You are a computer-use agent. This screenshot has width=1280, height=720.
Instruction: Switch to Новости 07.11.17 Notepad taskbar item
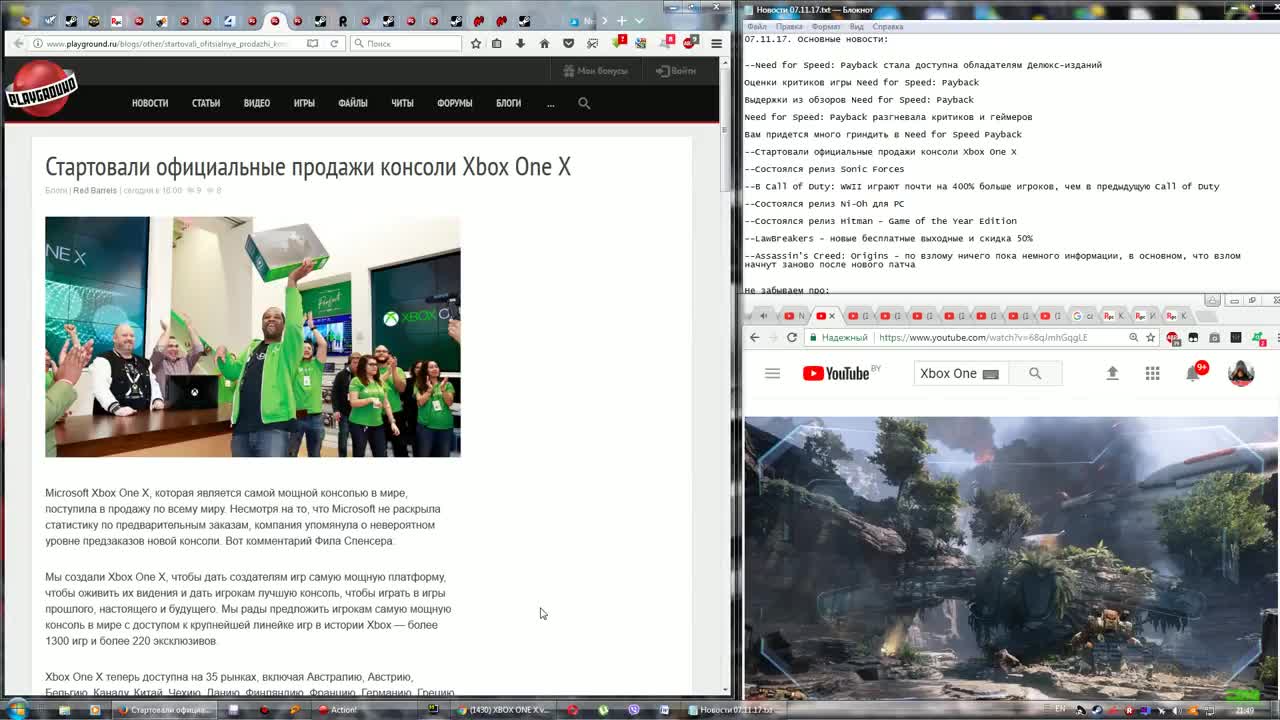click(738, 710)
